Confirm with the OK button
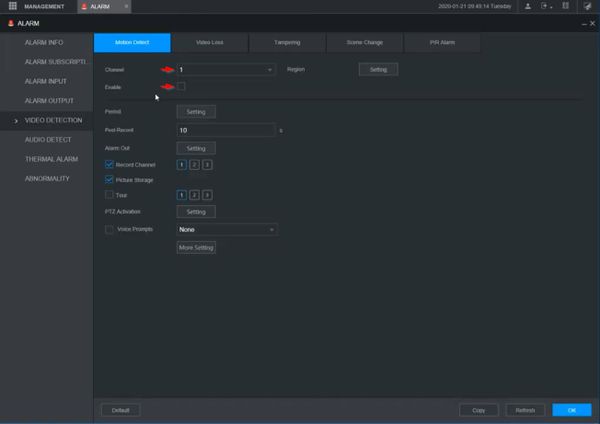 tap(572, 411)
